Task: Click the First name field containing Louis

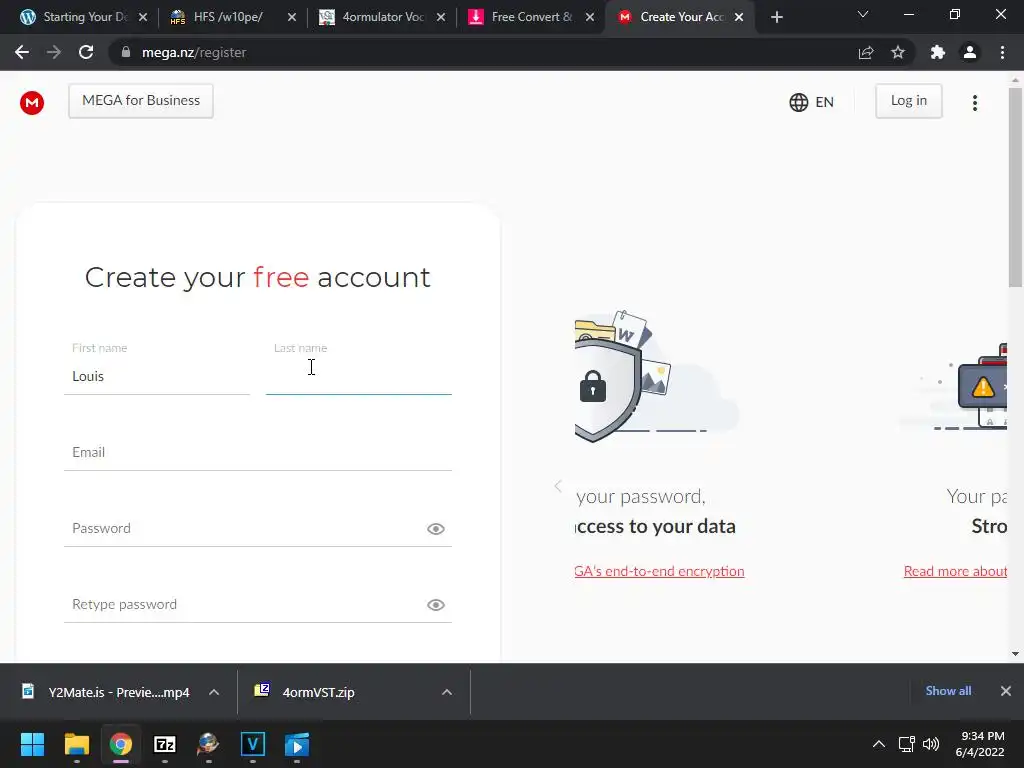Action: [x=157, y=376]
